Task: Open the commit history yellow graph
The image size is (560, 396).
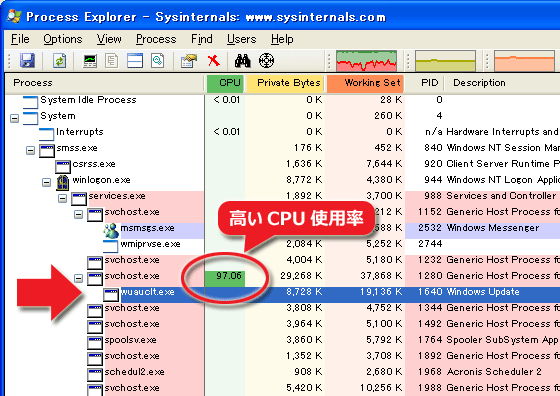Action: [x=445, y=61]
